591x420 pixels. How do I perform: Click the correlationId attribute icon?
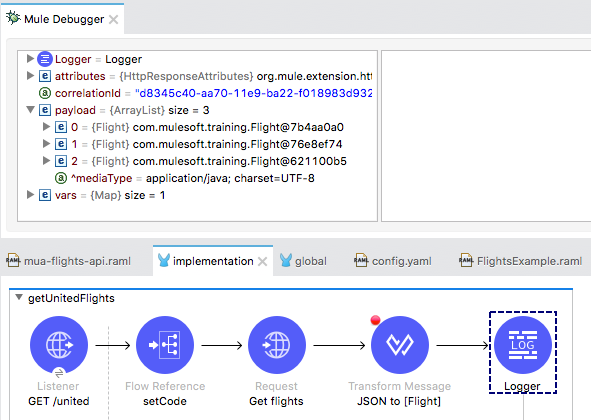(x=45, y=93)
